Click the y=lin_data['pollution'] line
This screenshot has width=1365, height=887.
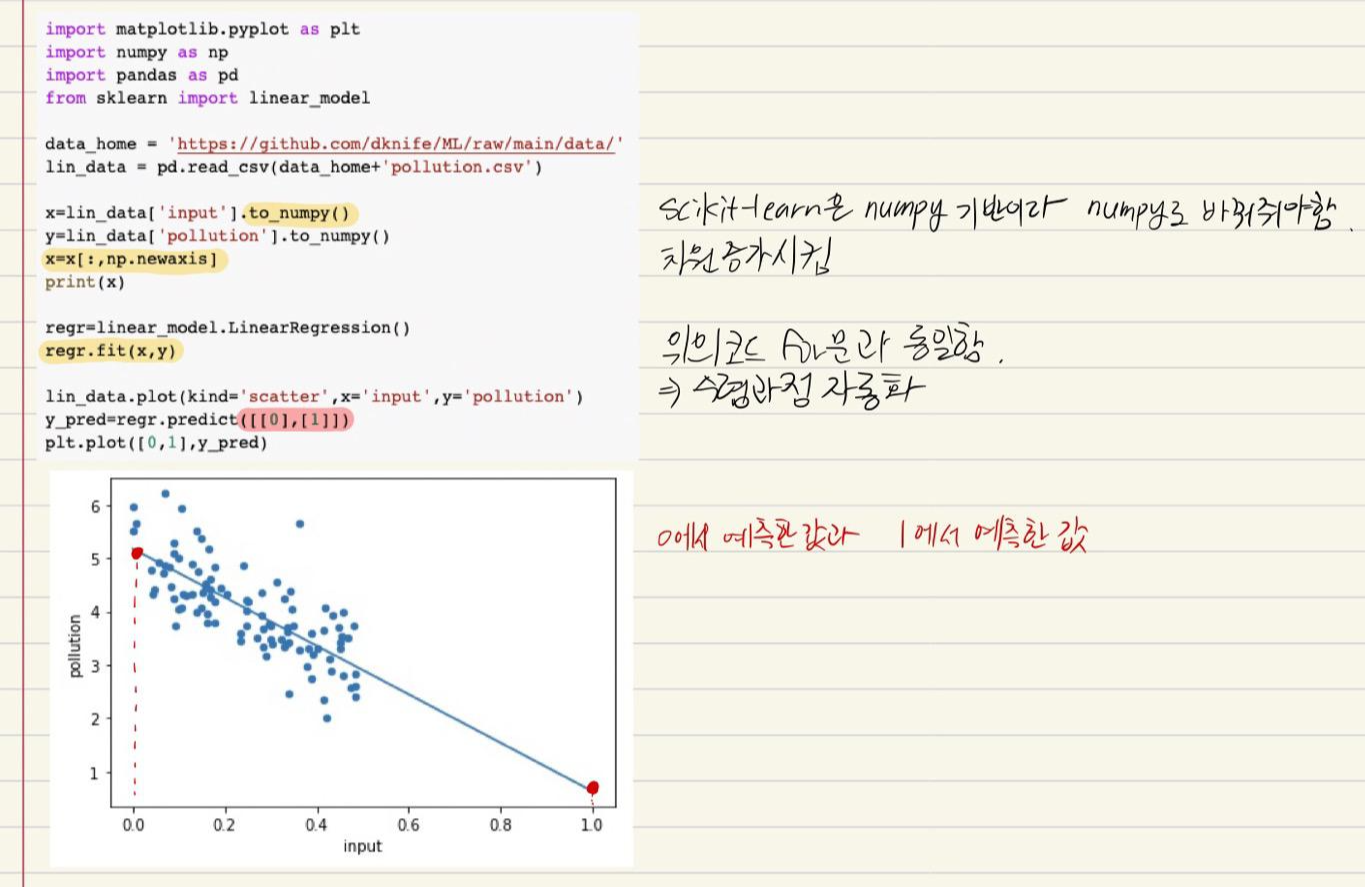coord(217,236)
